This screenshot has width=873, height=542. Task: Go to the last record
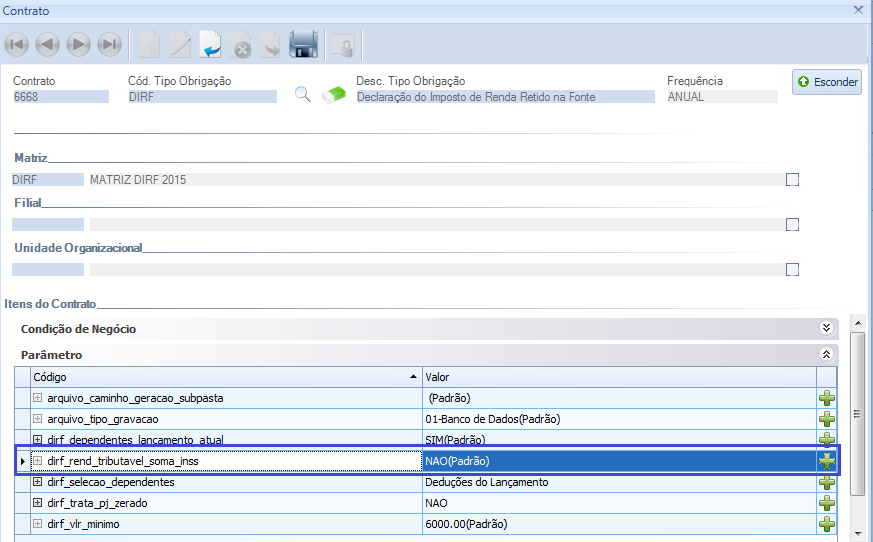click(x=110, y=44)
